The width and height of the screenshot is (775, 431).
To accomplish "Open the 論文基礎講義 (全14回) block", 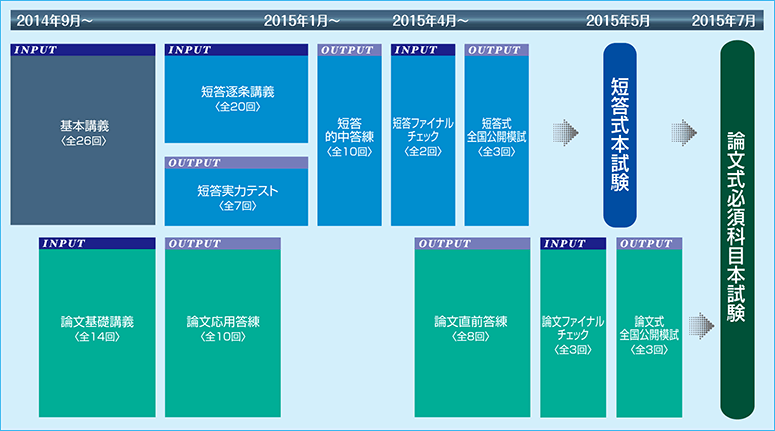I will tap(97, 332).
